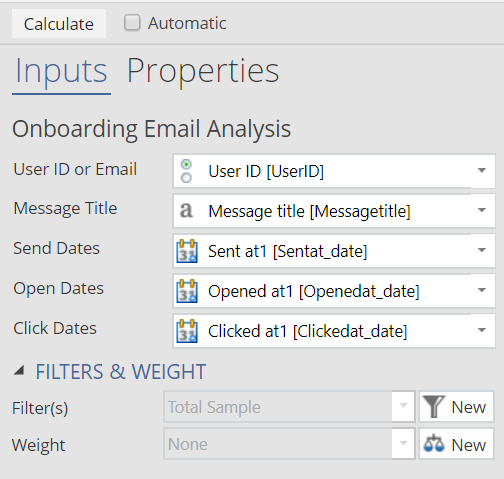
Task: Click the calendar icon next to Sent at1
Action: tap(187, 251)
